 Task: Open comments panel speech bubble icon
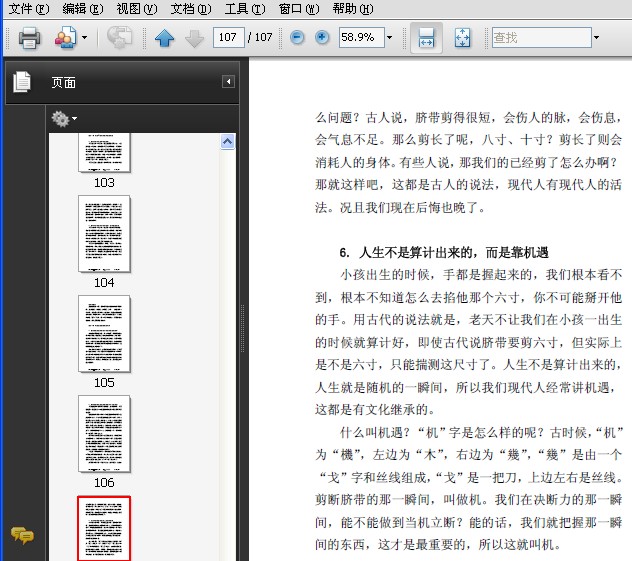pos(22,535)
